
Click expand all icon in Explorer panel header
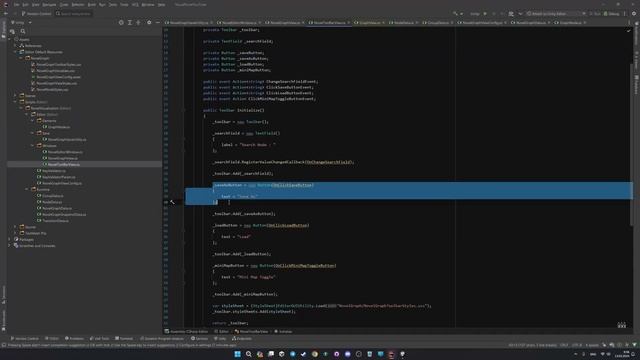pyautogui.click(x=130, y=22)
